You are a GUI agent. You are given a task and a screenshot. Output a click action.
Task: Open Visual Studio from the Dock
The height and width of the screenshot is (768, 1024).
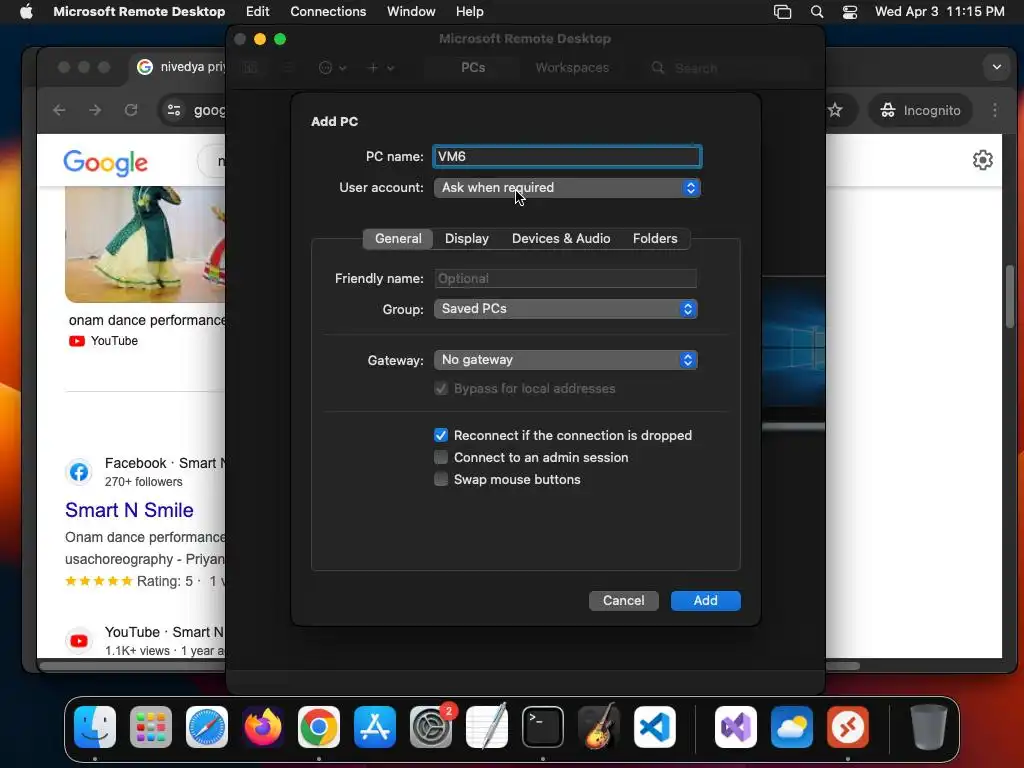[x=736, y=727]
